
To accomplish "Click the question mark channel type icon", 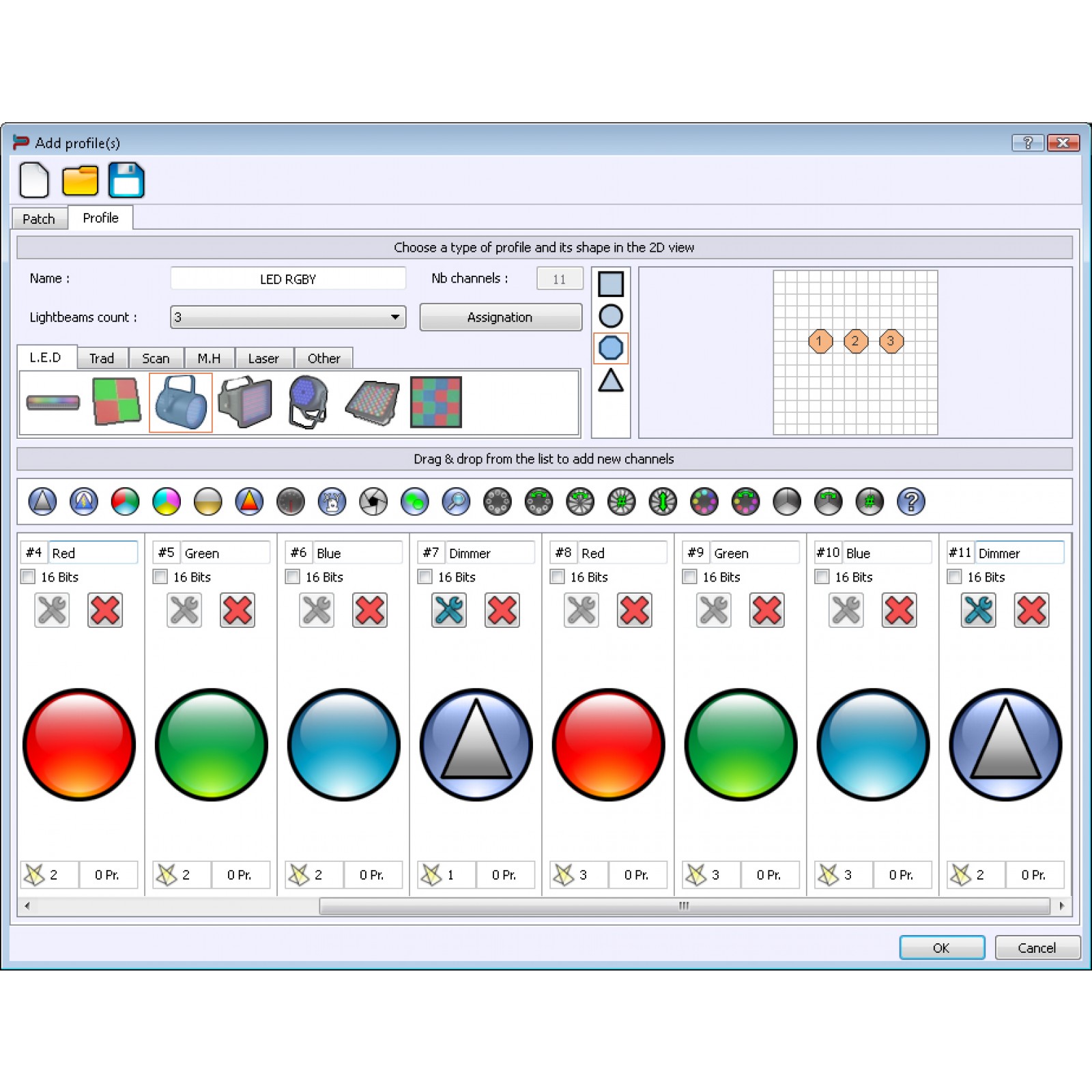I will [910, 502].
